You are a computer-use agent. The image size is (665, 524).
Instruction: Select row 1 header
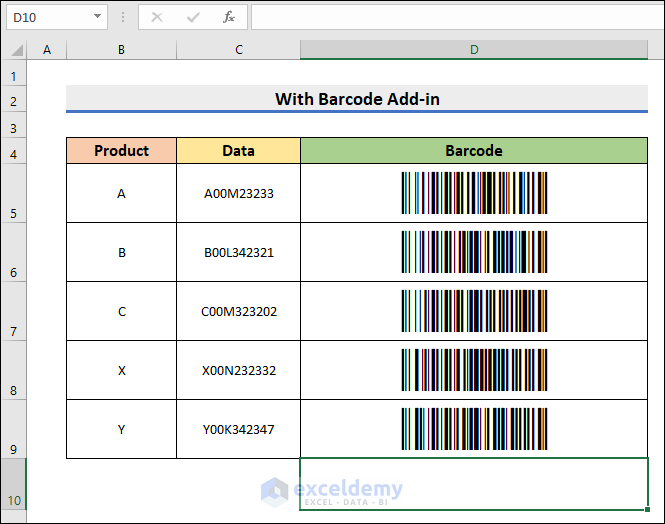pos(14,73)
